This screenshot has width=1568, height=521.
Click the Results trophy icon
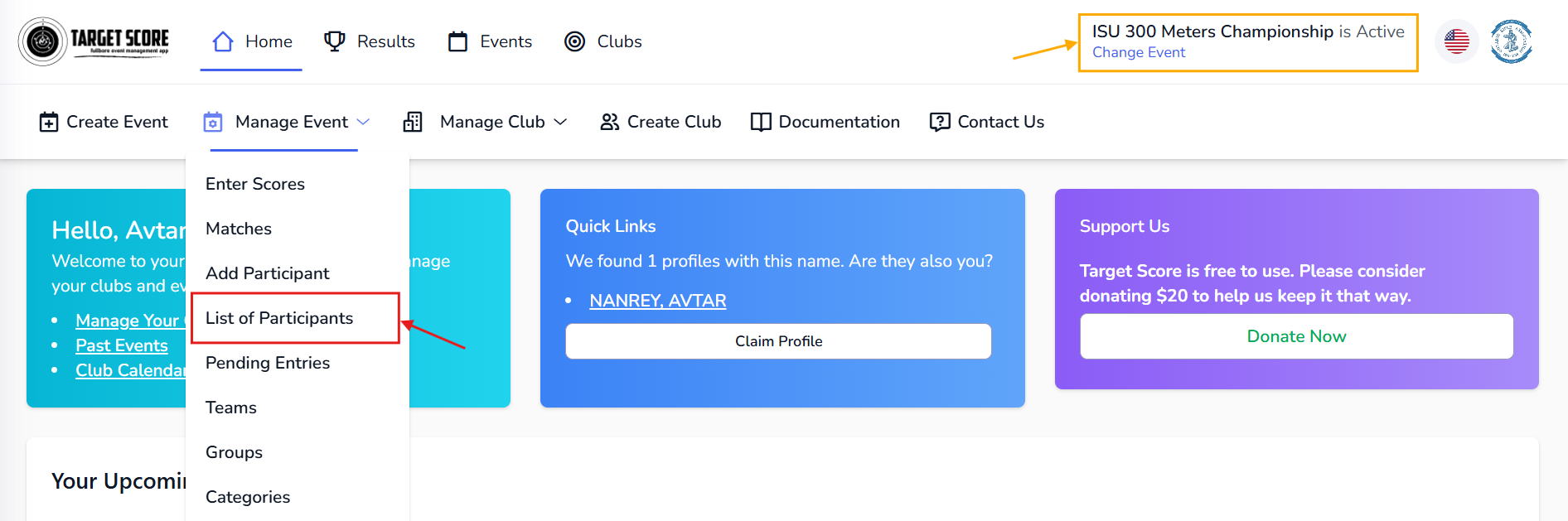334,41
